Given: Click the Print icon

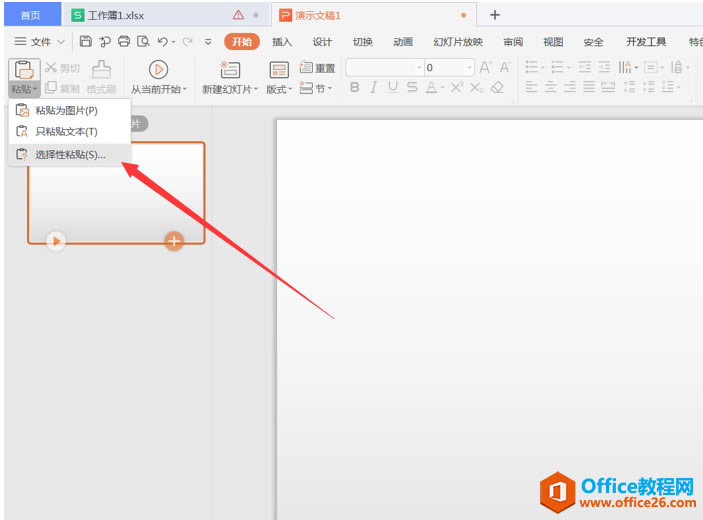Looking at the screenshot, I should tap(124, 42).
